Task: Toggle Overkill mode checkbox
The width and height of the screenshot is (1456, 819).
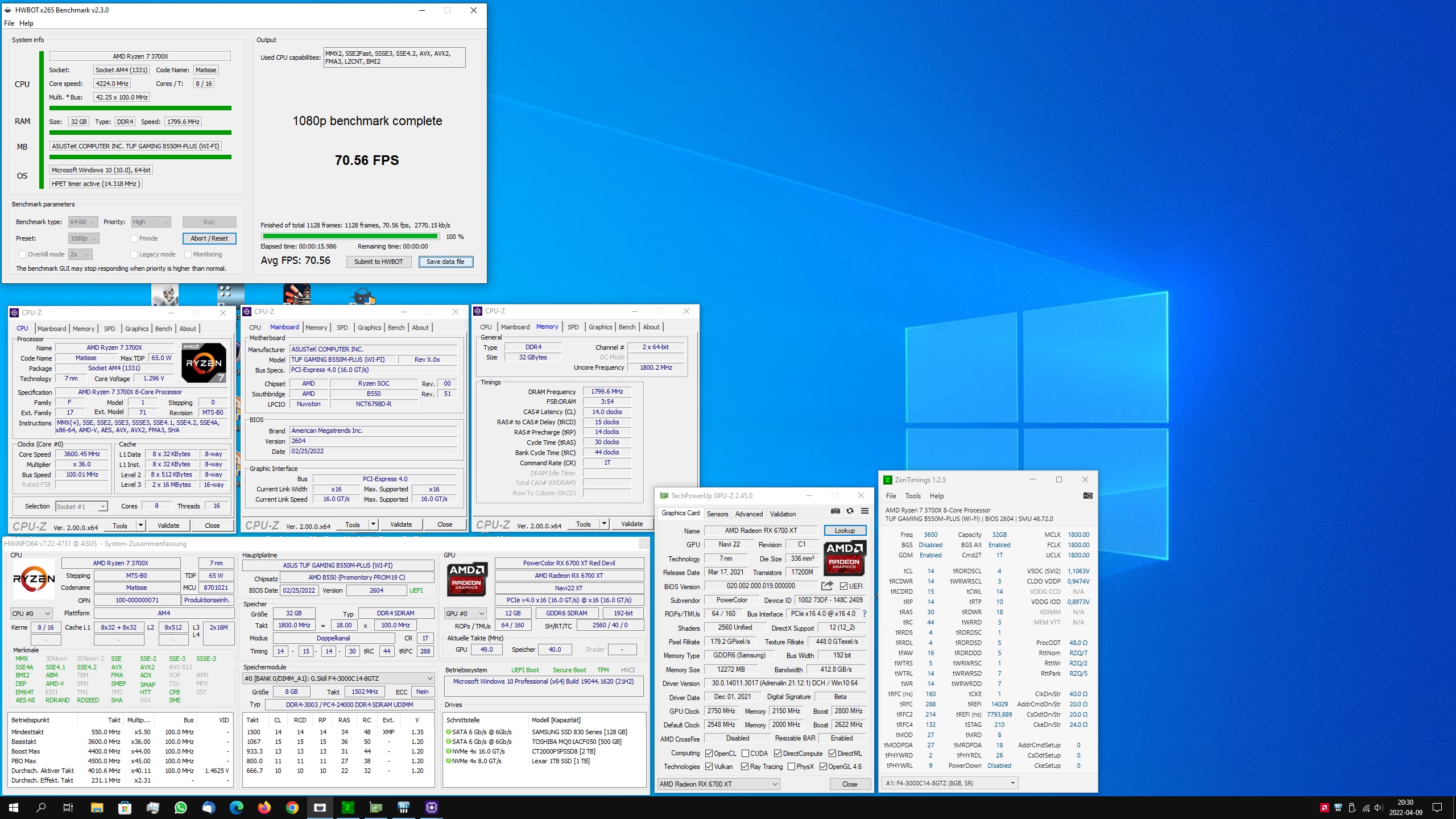Action: point(22,254)
